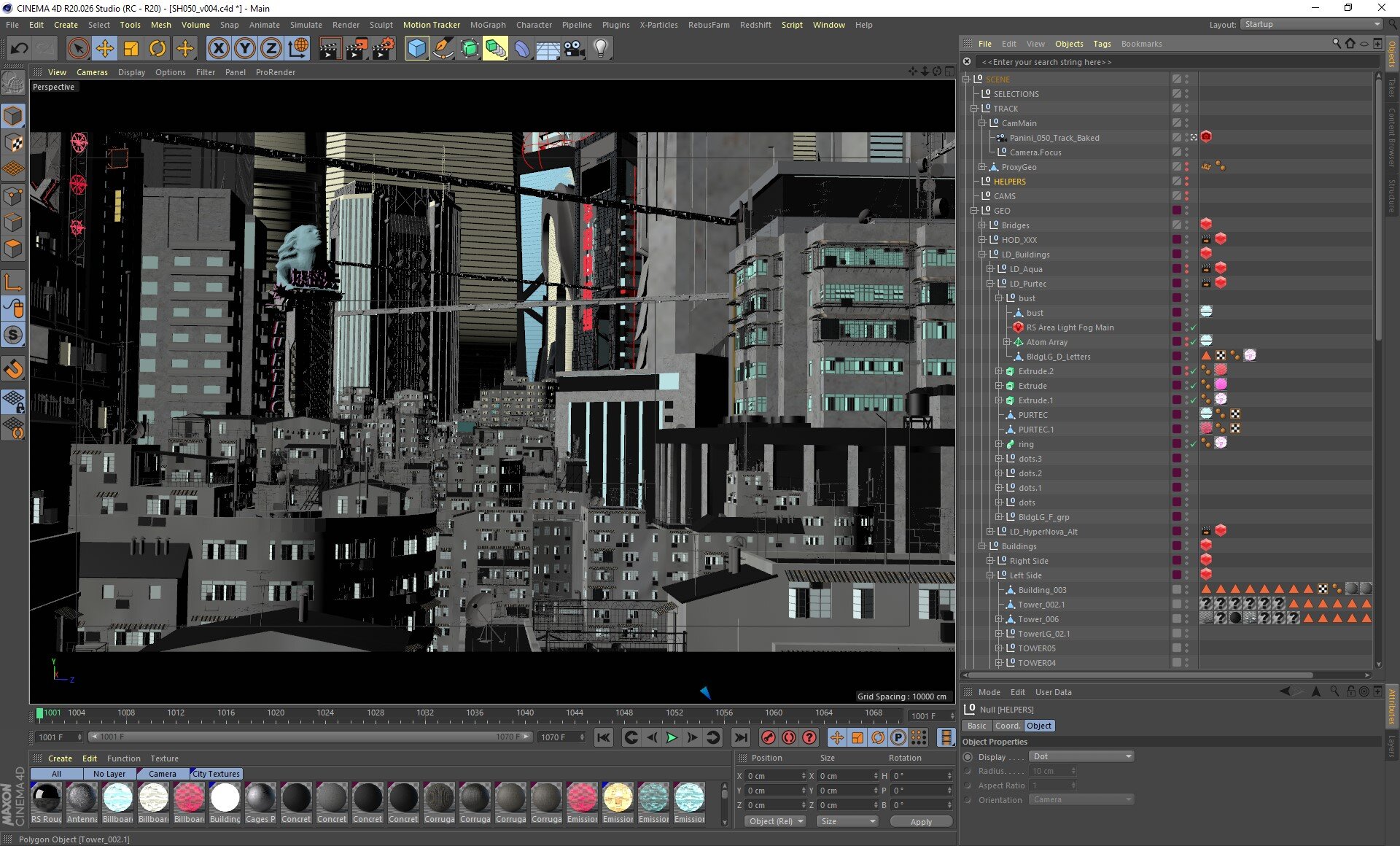1400x846 pixels.
Task: Toggle Enable Axis tool
Action: pyautogui.click(x=13, y=282)
